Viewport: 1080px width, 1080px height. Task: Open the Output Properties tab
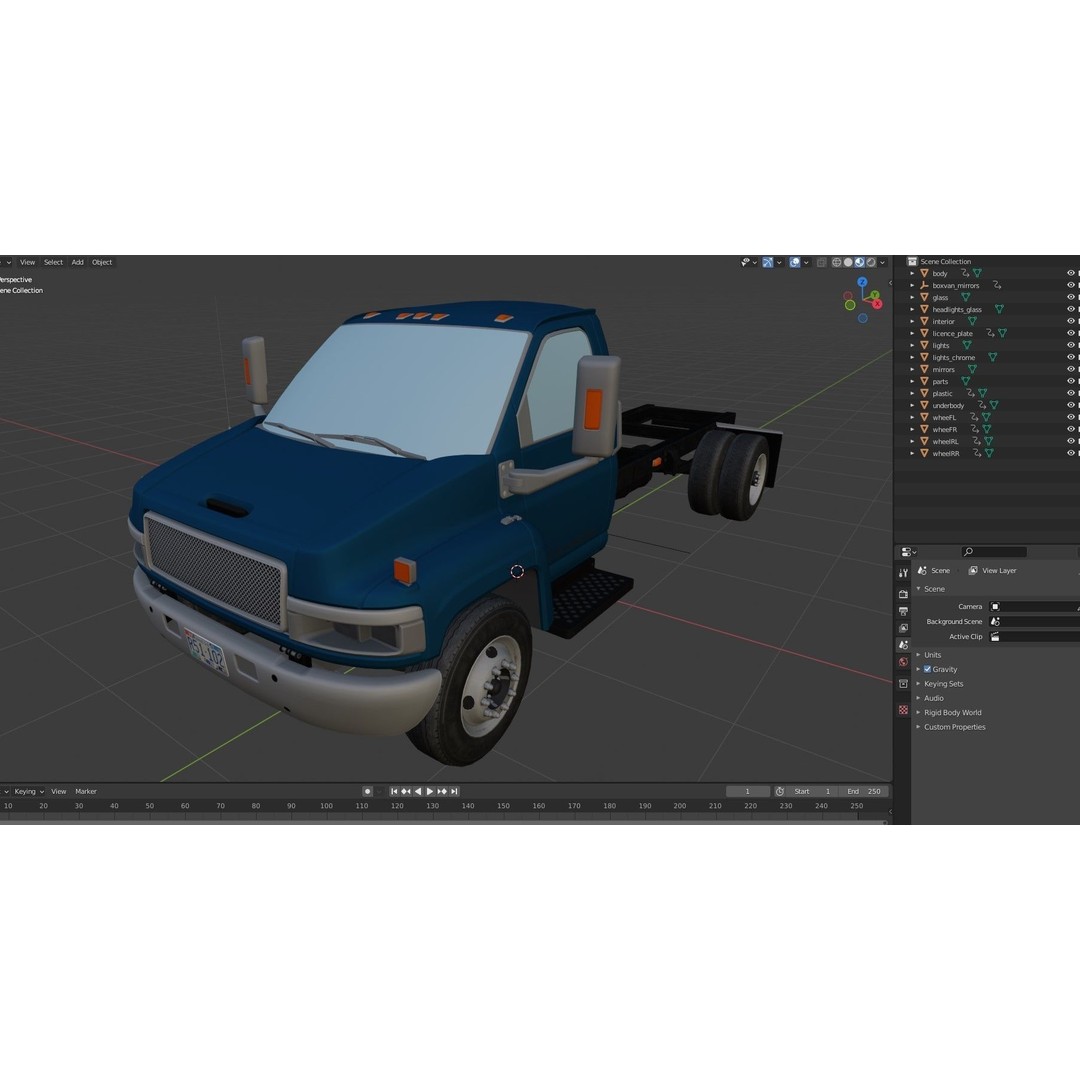point(903,607)
